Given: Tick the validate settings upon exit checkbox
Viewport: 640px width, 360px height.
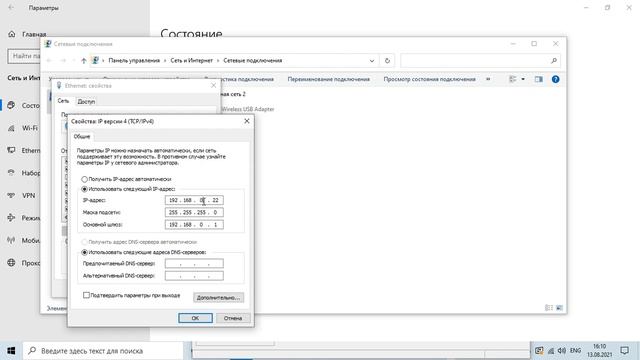Looking at the screenshot, I should 86,295.
